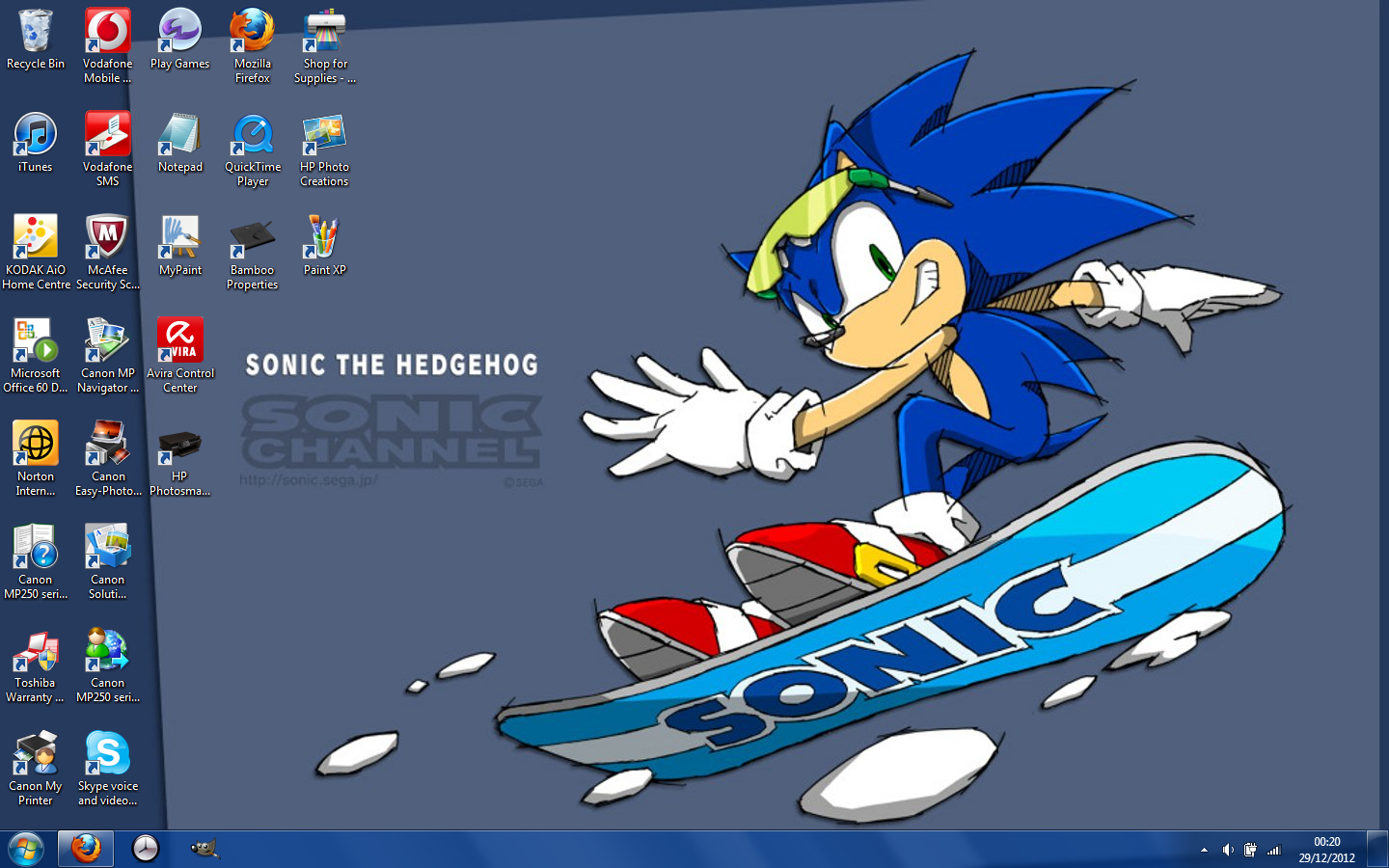Image resolution: width=1389 pixels, height=868 pixels.
Task: Open the MyPaint shortcut
Action: pos(179,246)
